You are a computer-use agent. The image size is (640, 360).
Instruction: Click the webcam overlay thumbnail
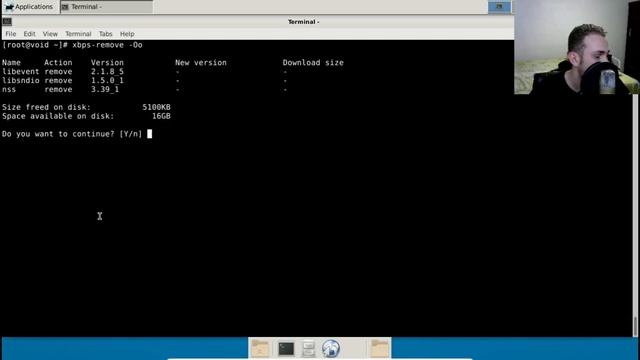click(x=577, y=47)
